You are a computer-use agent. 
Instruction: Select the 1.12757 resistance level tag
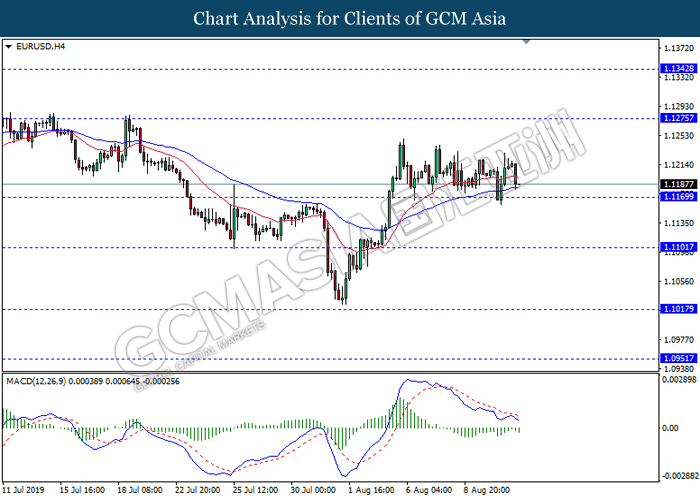click(x=678, y=117)
